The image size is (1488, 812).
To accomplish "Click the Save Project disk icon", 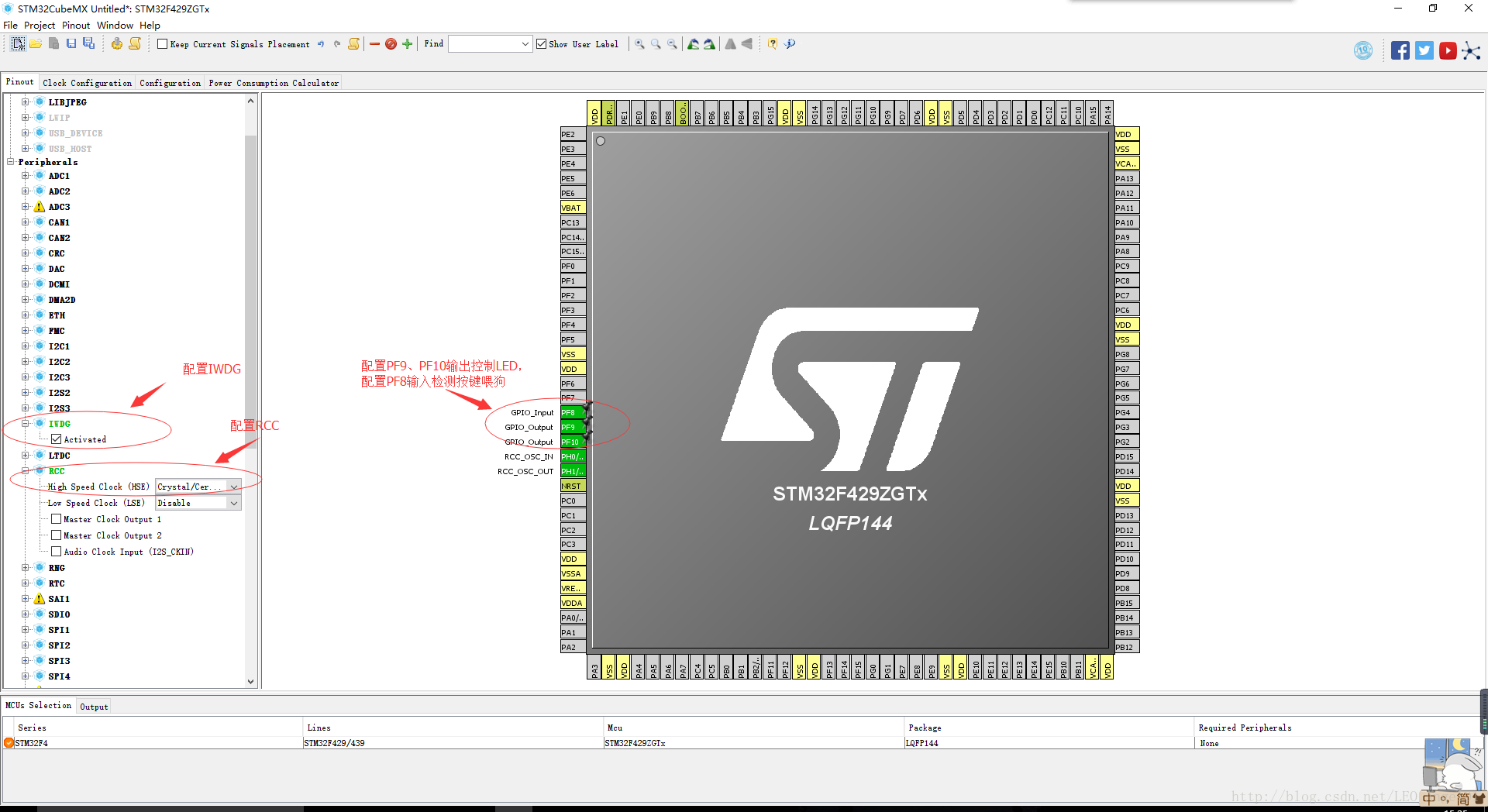I will click(x=71, y=44).
